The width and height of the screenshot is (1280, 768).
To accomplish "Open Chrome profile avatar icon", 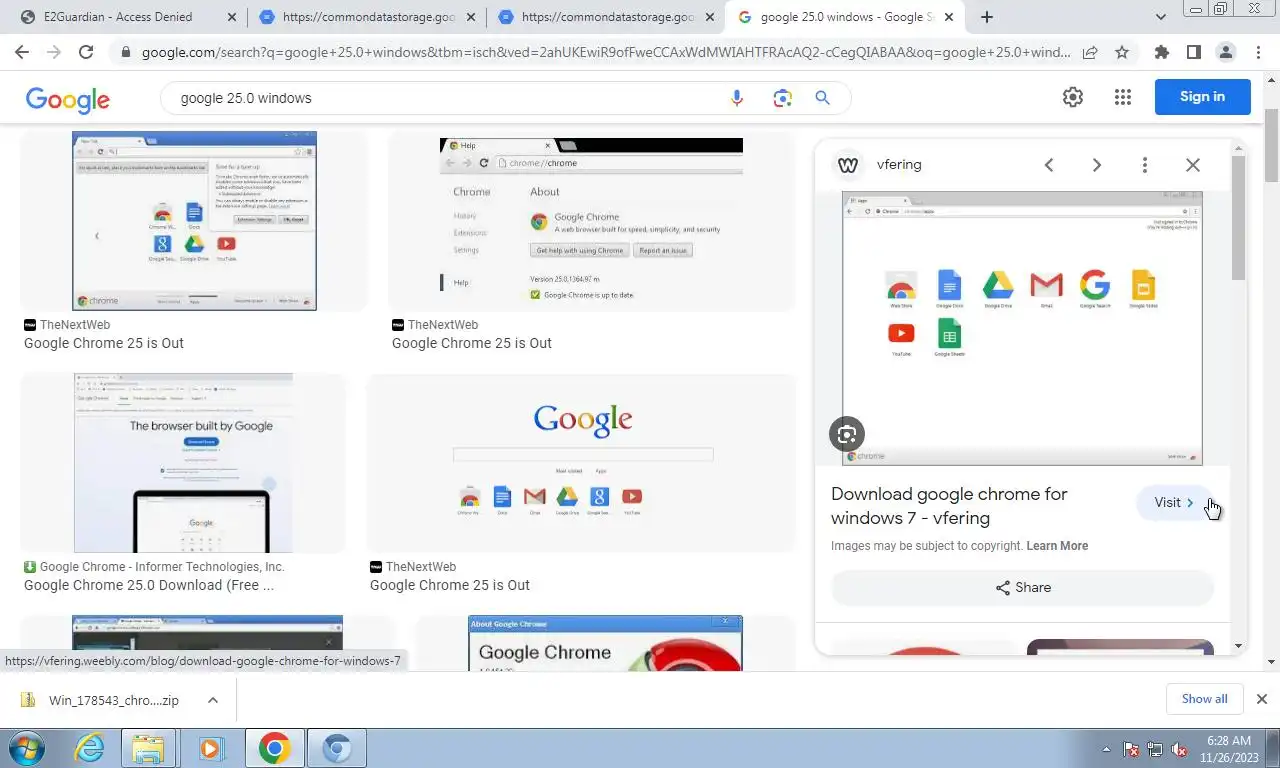I will tap(1225, 53).
